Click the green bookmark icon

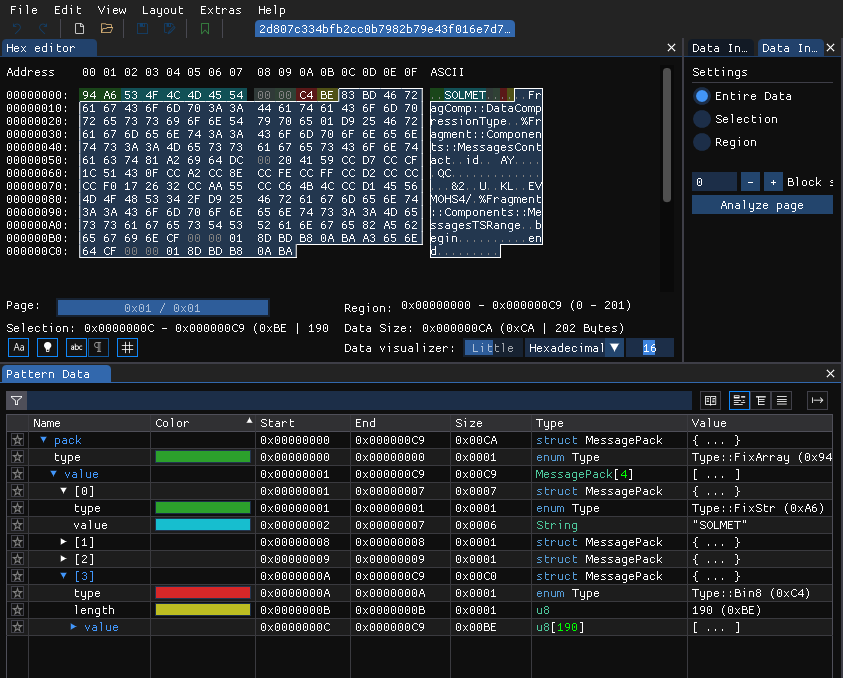pyautogui.click(x=205, y=29)
